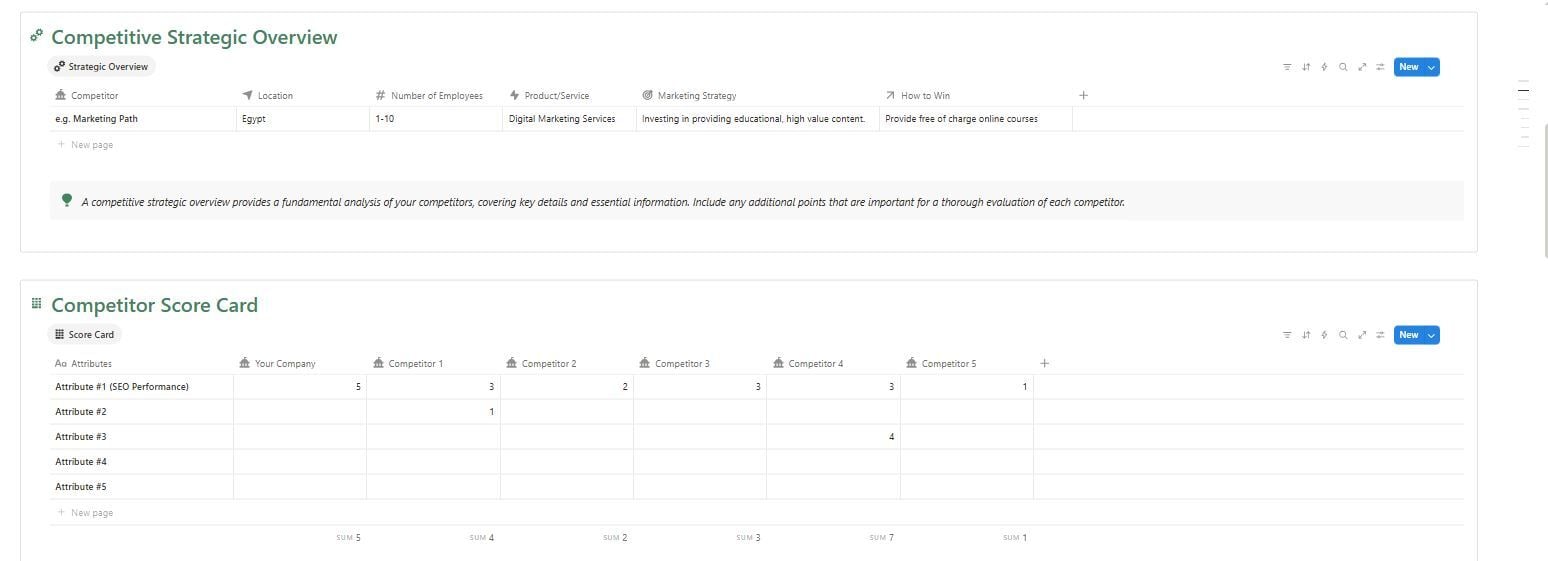Click the grid icon beside Competitor Score Card

pyautogui.click(x=37, y=303)
